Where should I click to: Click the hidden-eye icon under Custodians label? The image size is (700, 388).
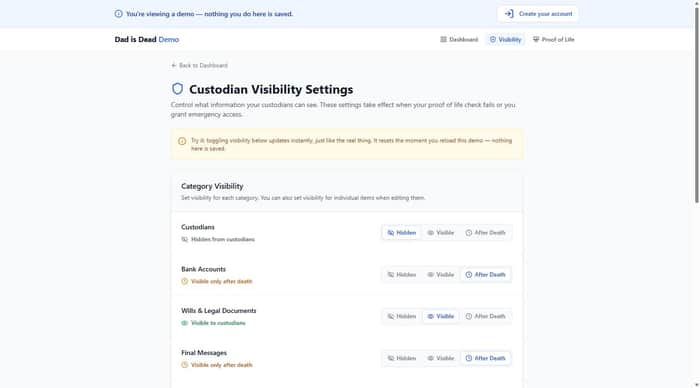pyautogui.click(x=184, y=240)
